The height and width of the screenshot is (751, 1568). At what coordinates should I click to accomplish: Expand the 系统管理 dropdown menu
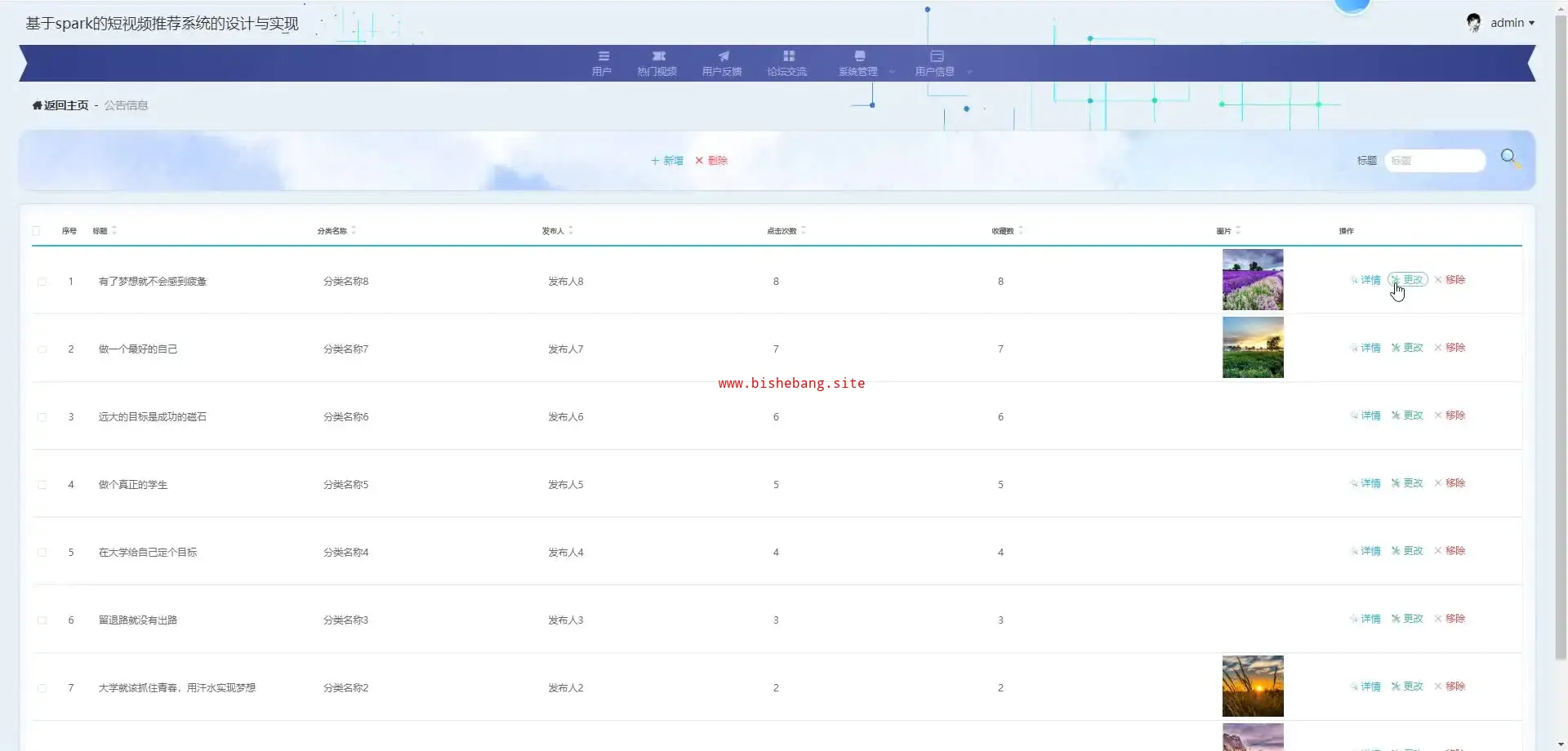(892, 72)
